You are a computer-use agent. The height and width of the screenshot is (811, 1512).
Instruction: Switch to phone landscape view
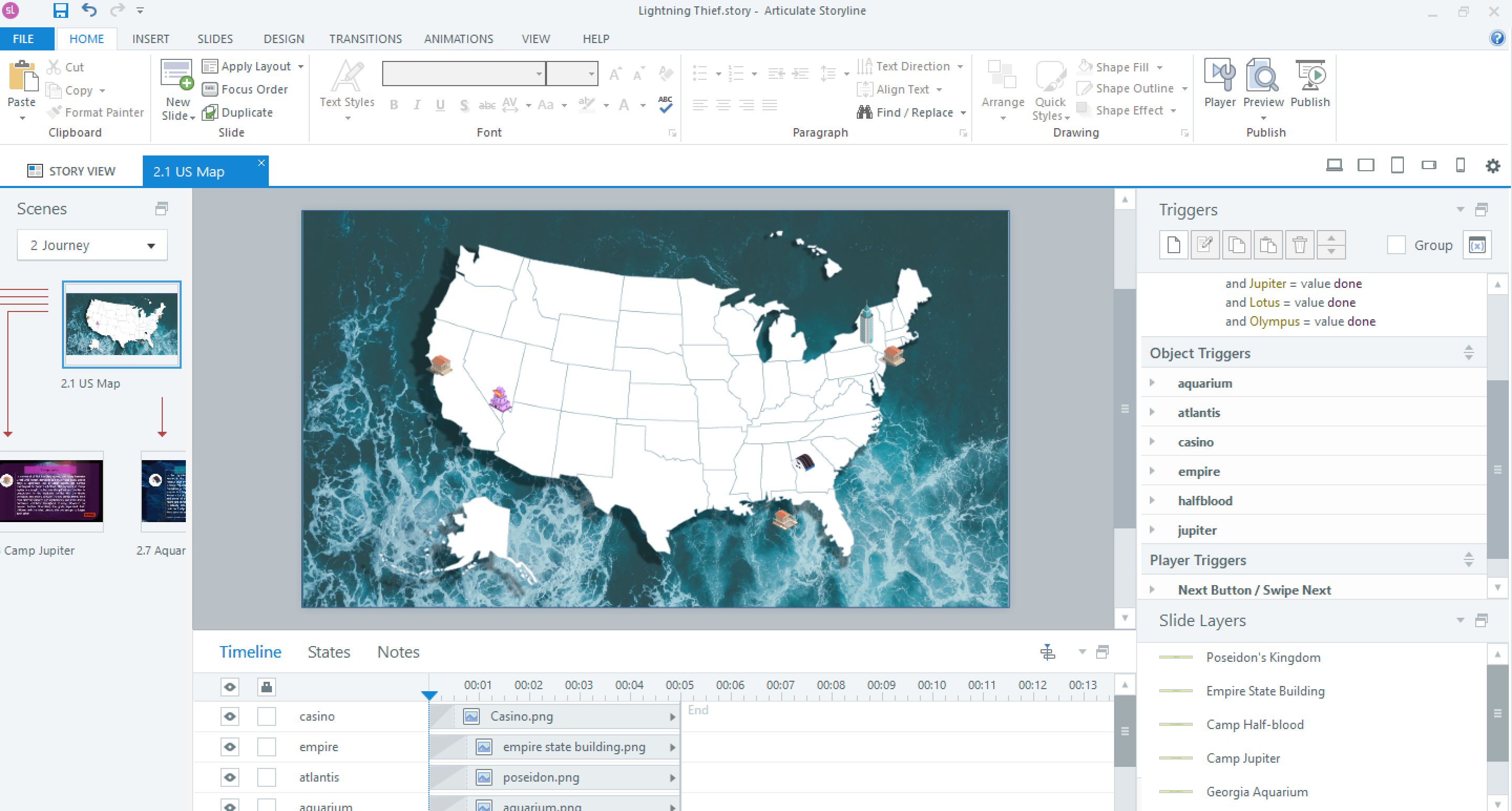(1429, 165)
